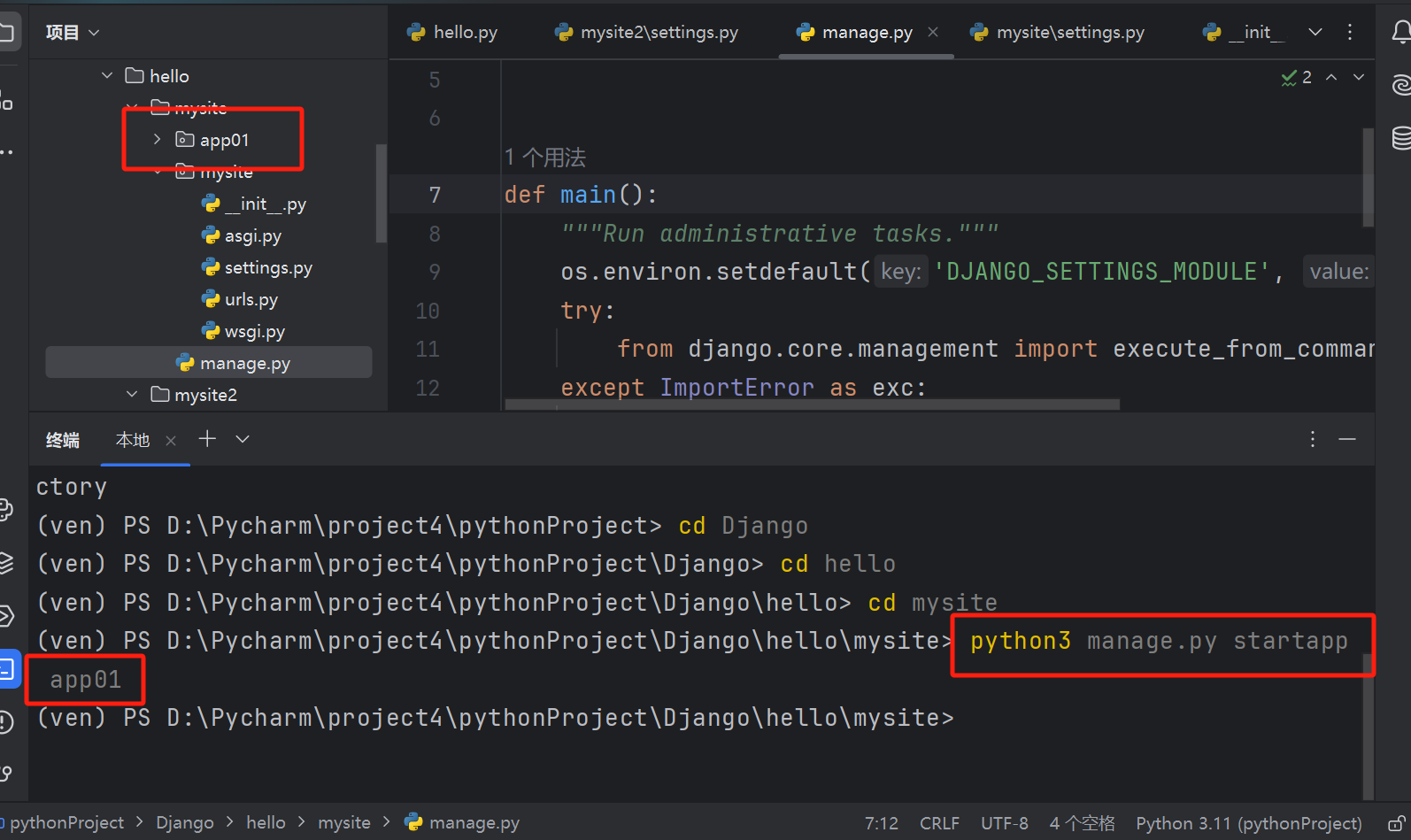
Task: Open __init__.py in project tree
Action: coord(253,204)
